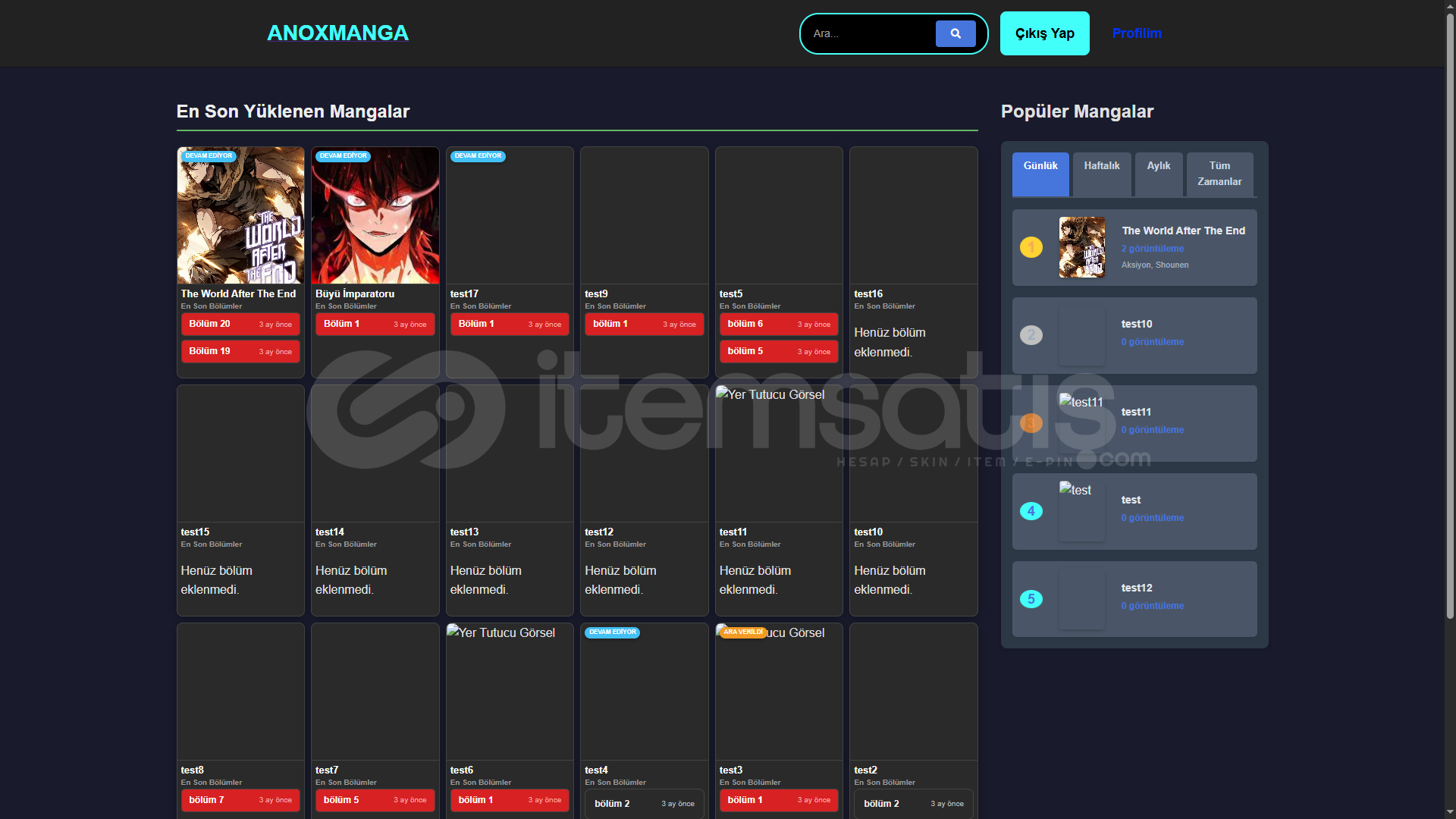
Task: Click the ANOXMANGA site logo
Action: [x=337, y=33]
